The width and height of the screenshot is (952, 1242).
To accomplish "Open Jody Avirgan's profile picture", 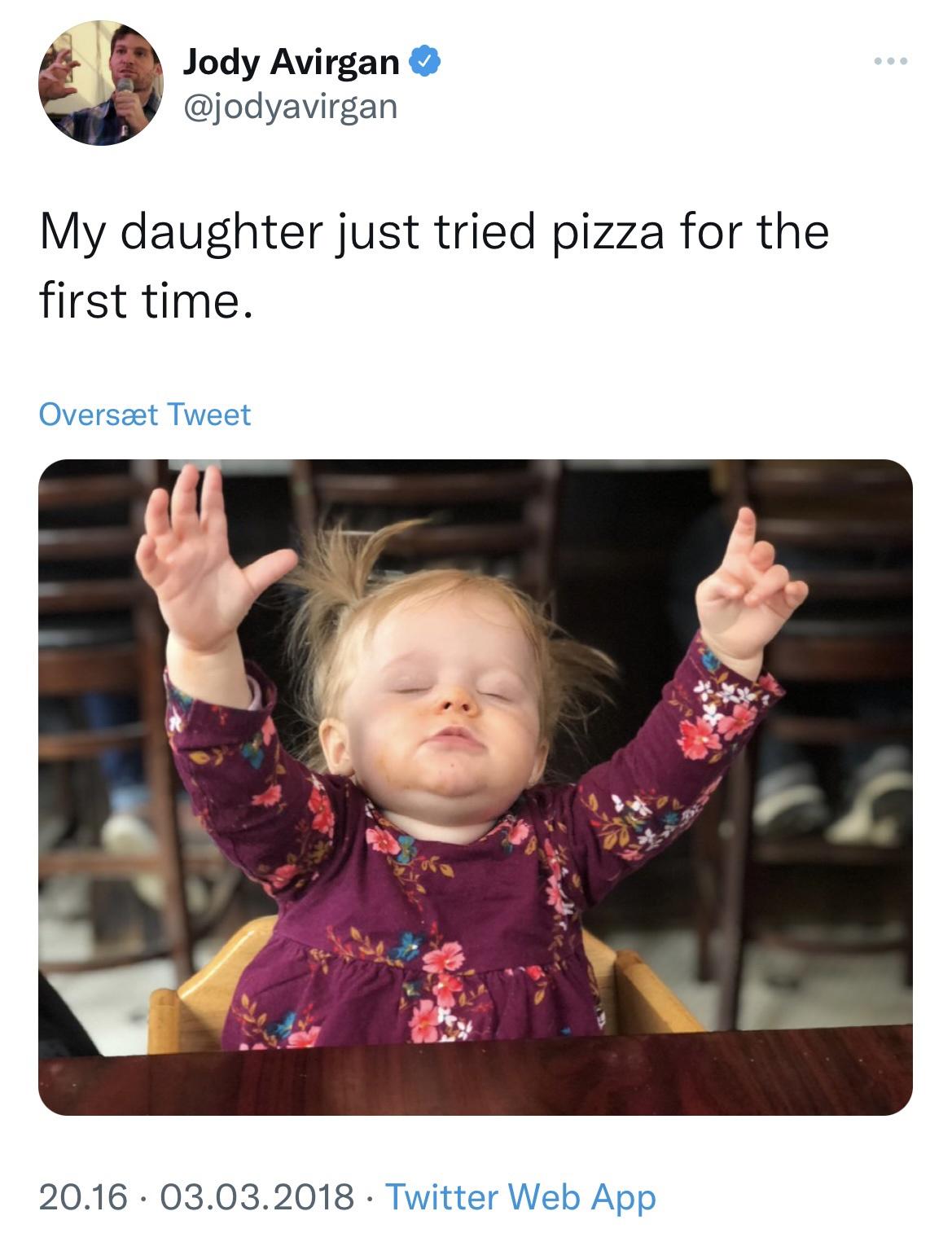I will pos(100,84).
